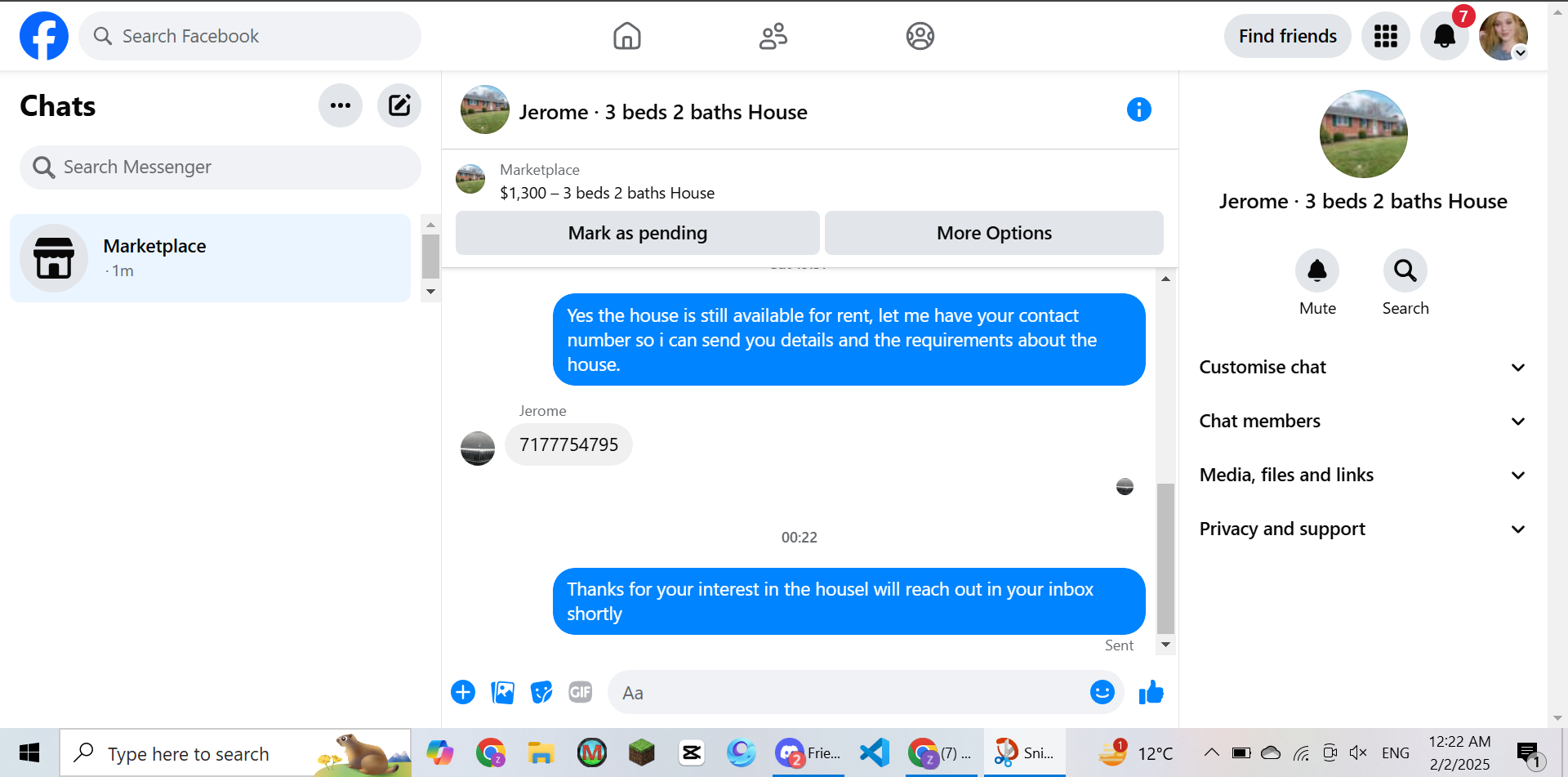This screenshot has height=777, width=1568.
Task: Open more actions plus icon
Action: [x=463, y=693]
